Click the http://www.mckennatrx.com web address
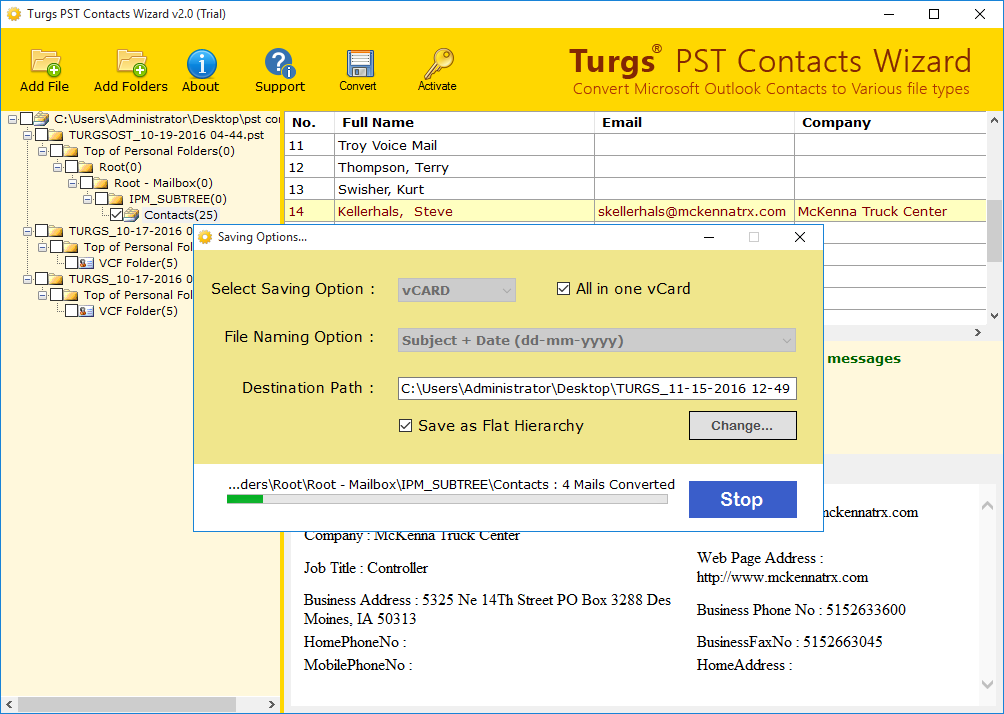The width and height of the screenshot is (1004, 714). (x=782, y=578)
